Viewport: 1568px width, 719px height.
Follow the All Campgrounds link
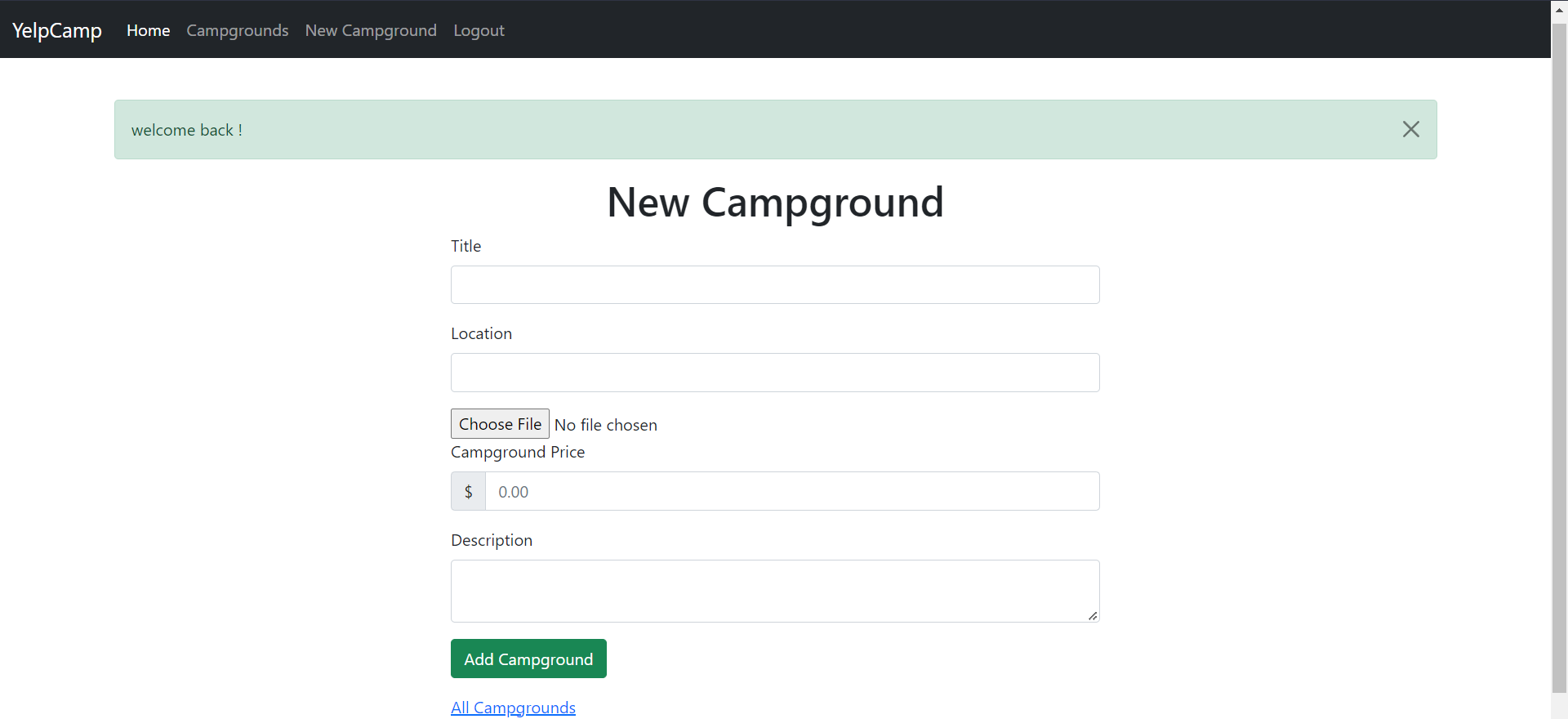point(513,708)
